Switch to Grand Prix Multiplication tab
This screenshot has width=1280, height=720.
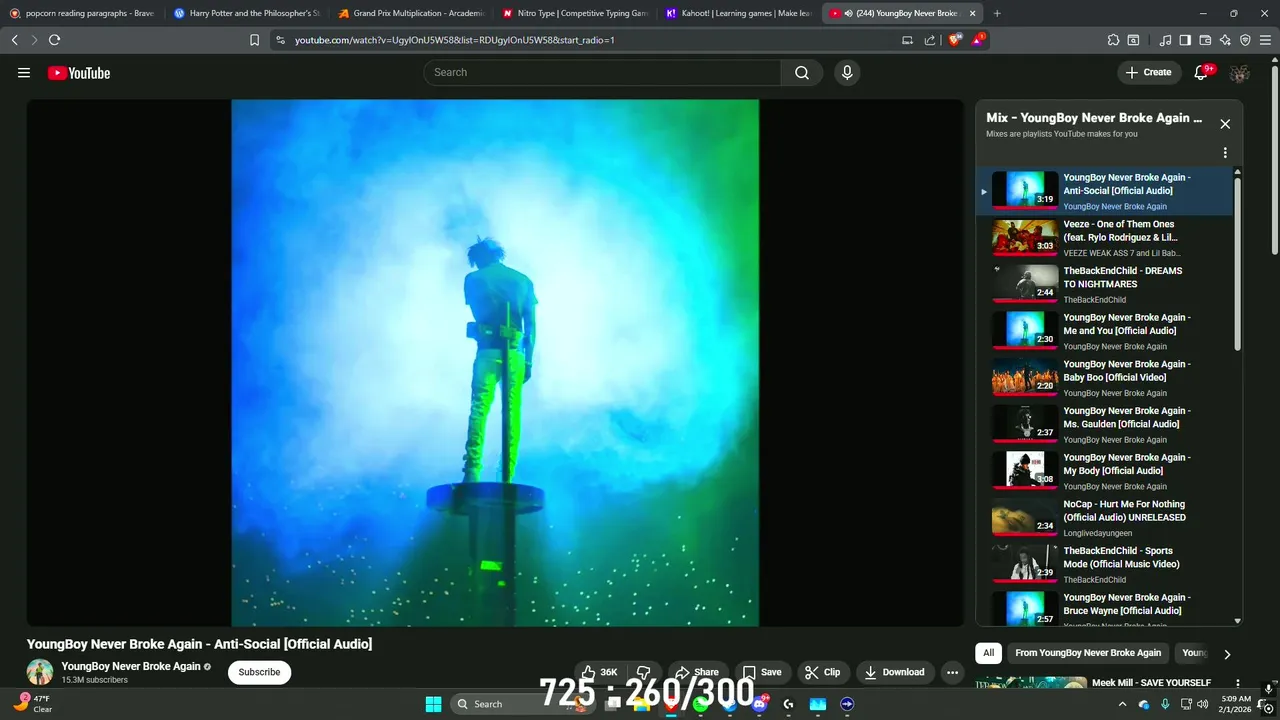[x=410, y=13]
